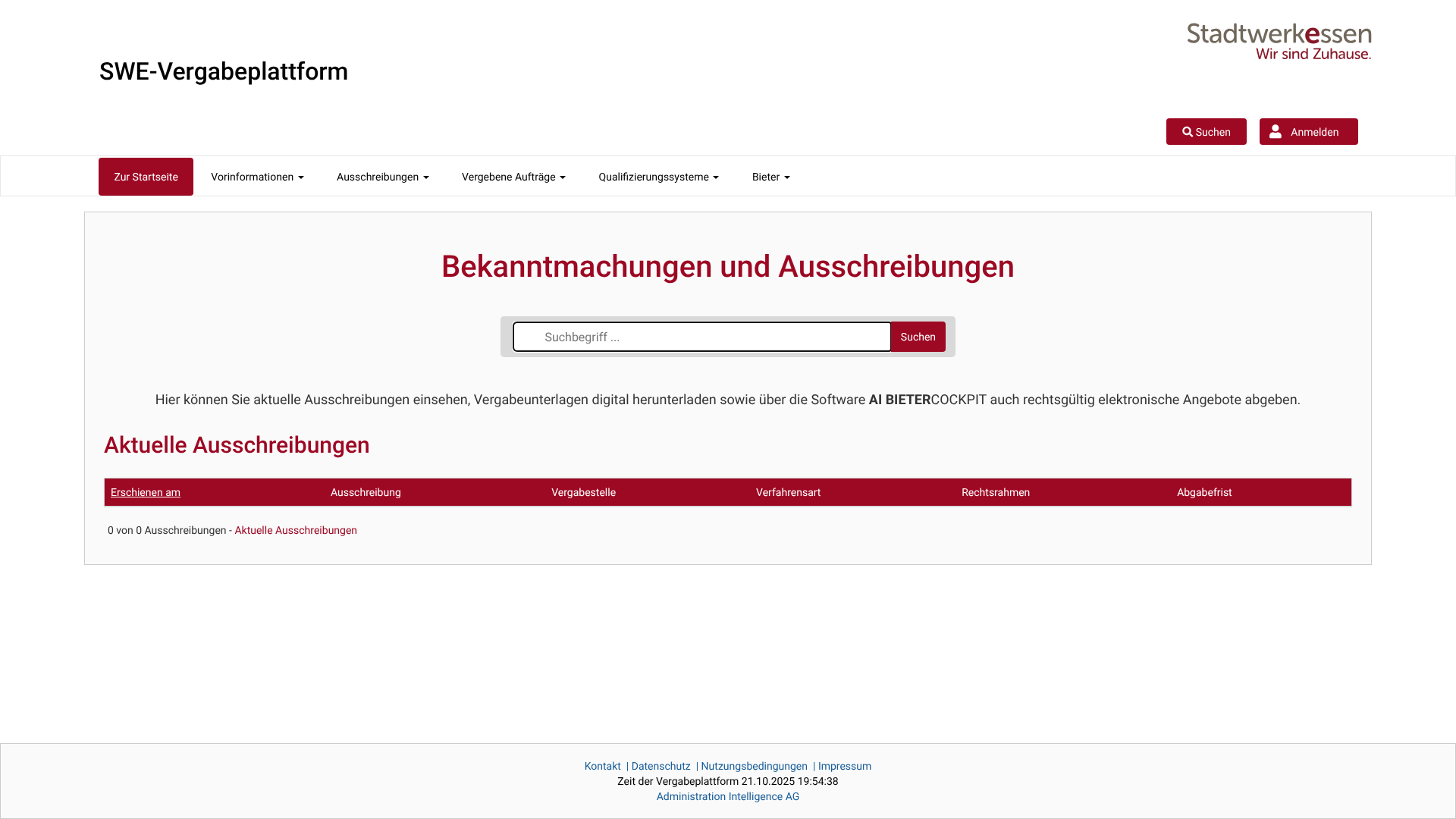The image size is (1456, 819).
Task: Expand the Bieter menu
Action: tap(770, 177)
